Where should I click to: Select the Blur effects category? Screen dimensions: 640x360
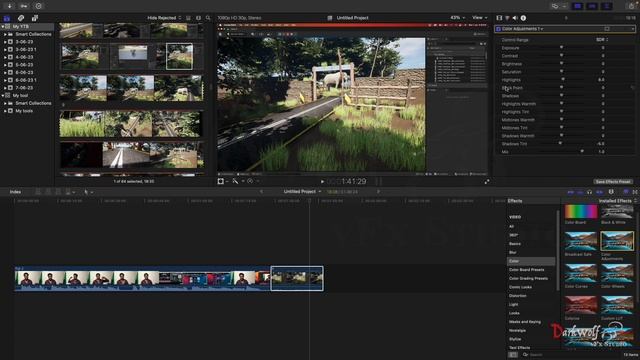pyautogui.click(x=513, y=253)
